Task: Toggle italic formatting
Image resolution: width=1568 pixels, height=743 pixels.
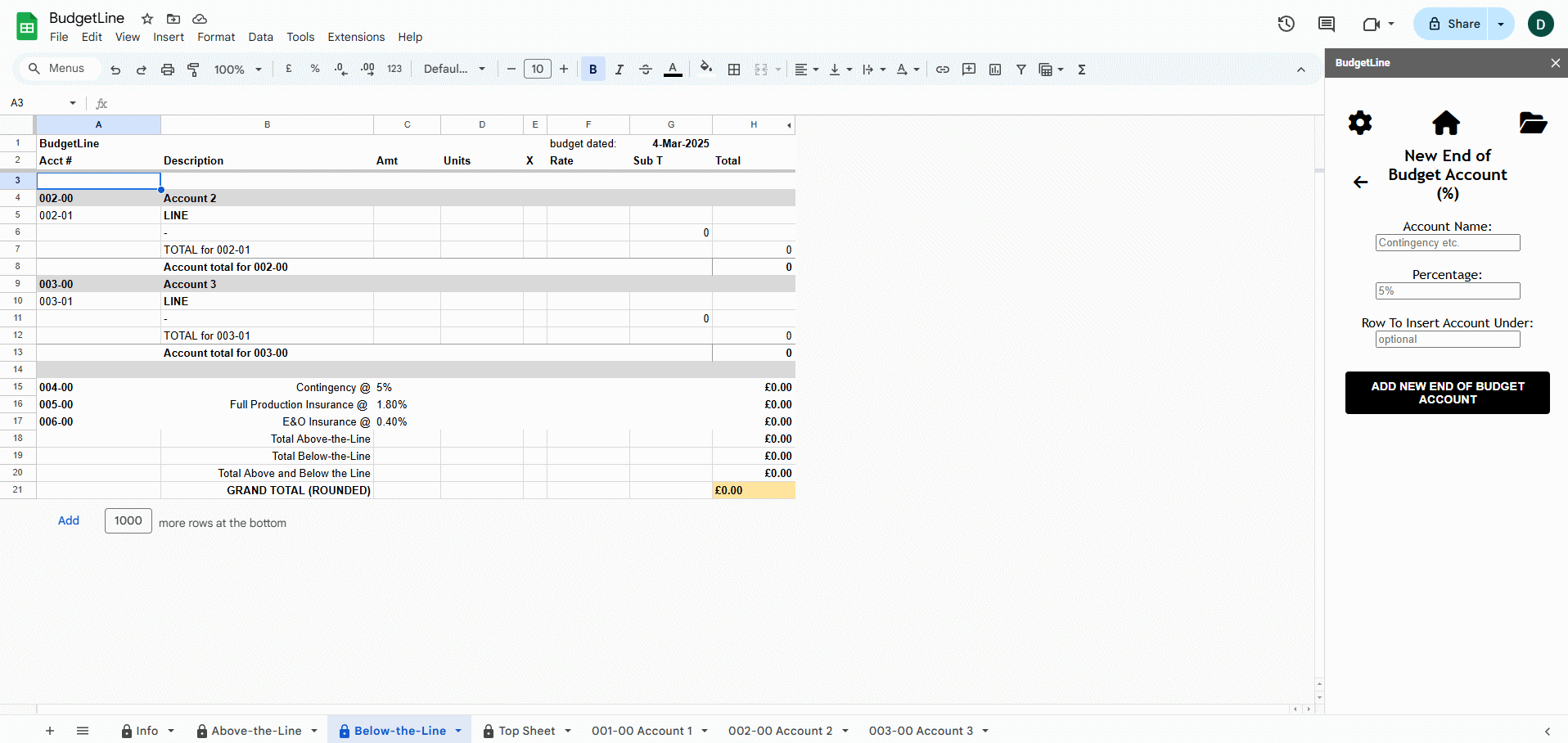Action: (x=620, y=70)
